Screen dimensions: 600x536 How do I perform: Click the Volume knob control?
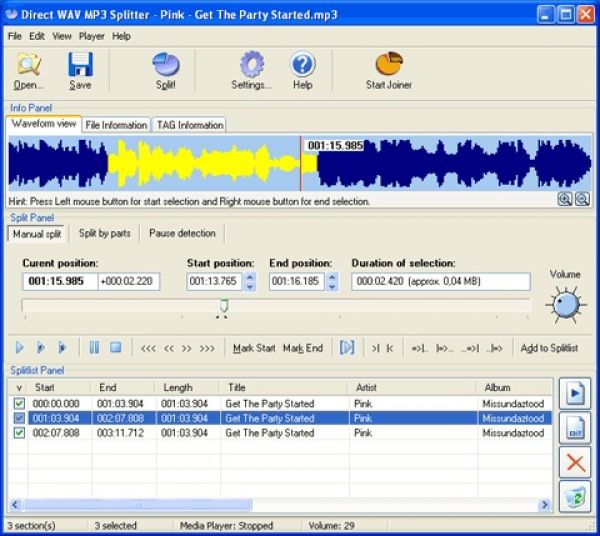565,303
